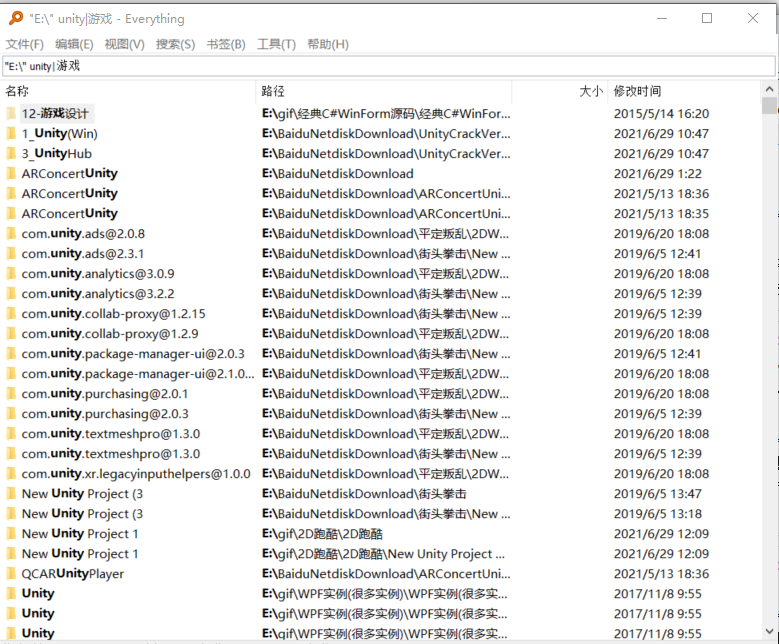The image size is (779, 644).
Task: Select com.unity.analytics@3.2.2 entry
Action: [98, 294]
